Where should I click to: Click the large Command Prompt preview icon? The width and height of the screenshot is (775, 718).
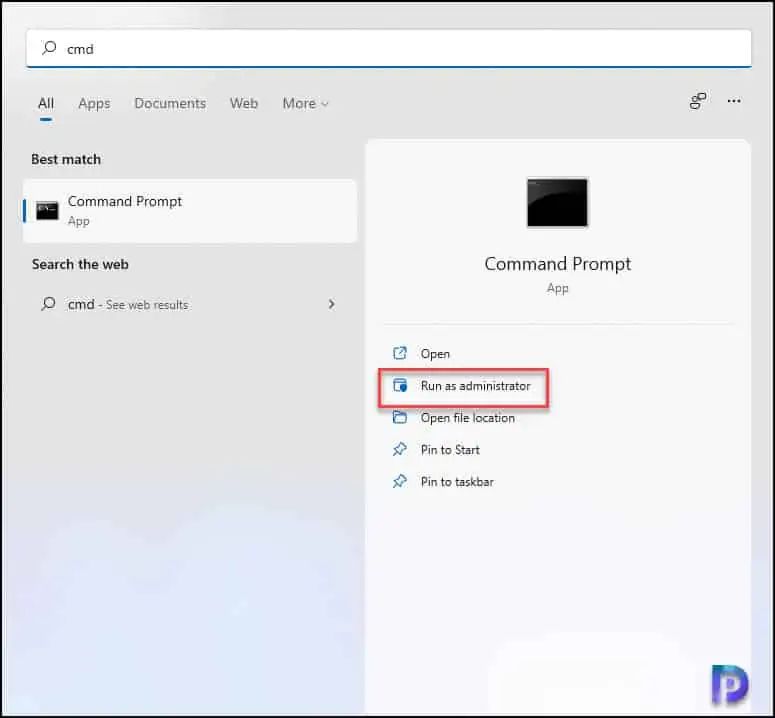coord(557,203)
